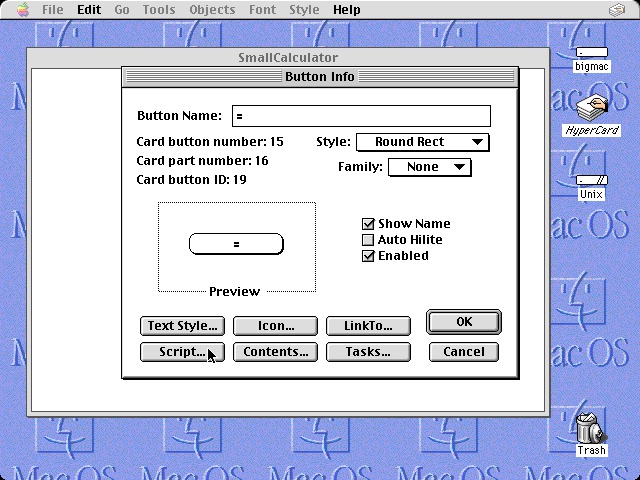This screenshot has height=480, width=640.
Task: Click the Tasks... button
Action: coord(368,352)
